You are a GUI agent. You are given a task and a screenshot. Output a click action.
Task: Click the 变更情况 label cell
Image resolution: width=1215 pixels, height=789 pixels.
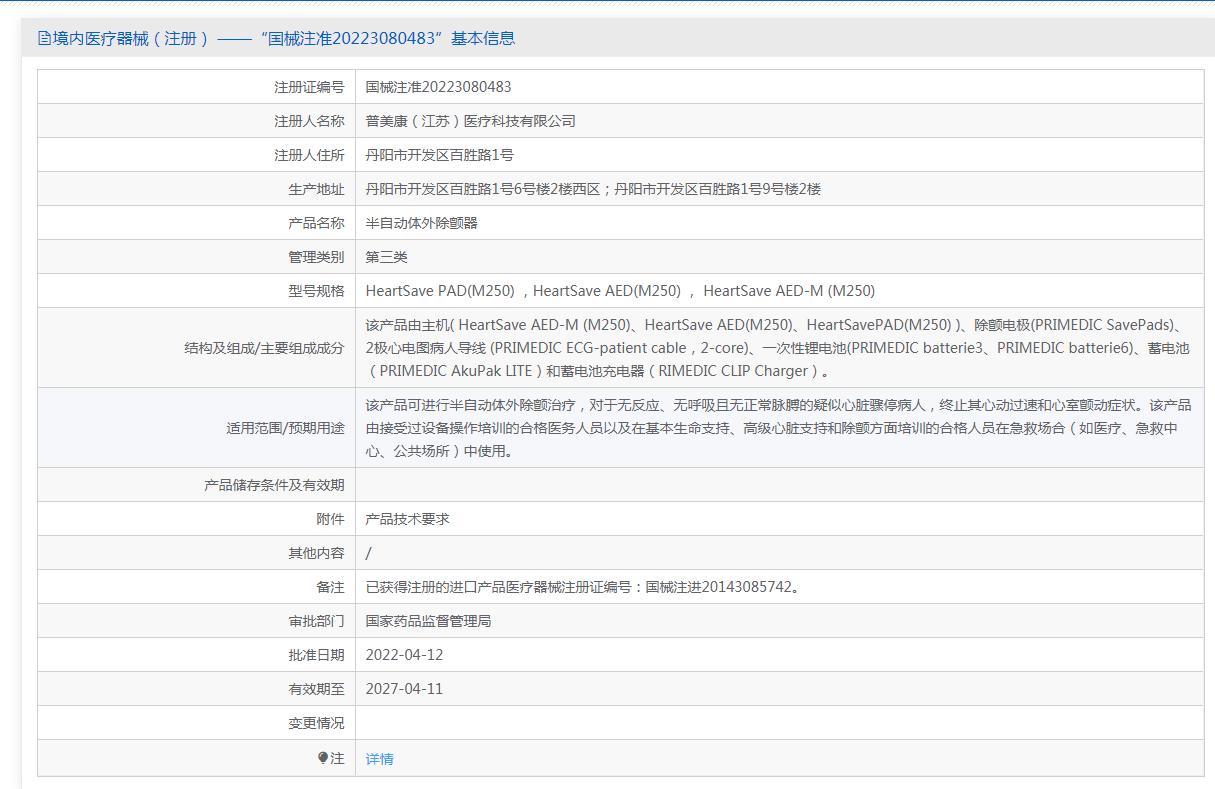click(196, 723)
